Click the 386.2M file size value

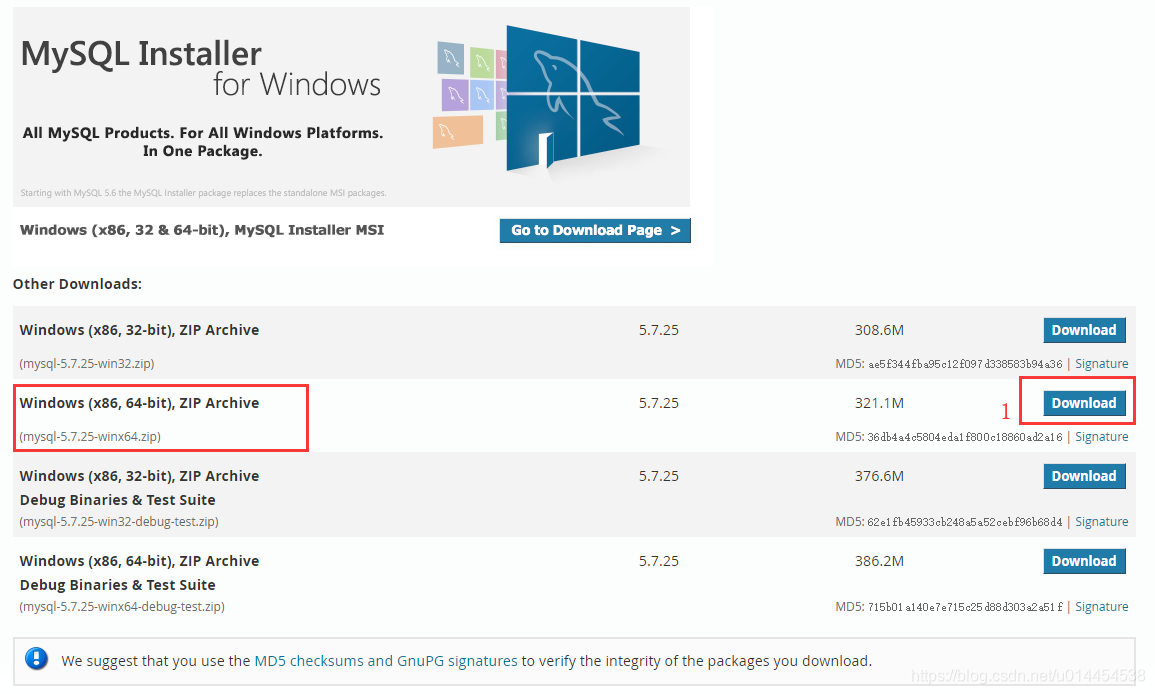pyautogui.click(x=879, y=561)
